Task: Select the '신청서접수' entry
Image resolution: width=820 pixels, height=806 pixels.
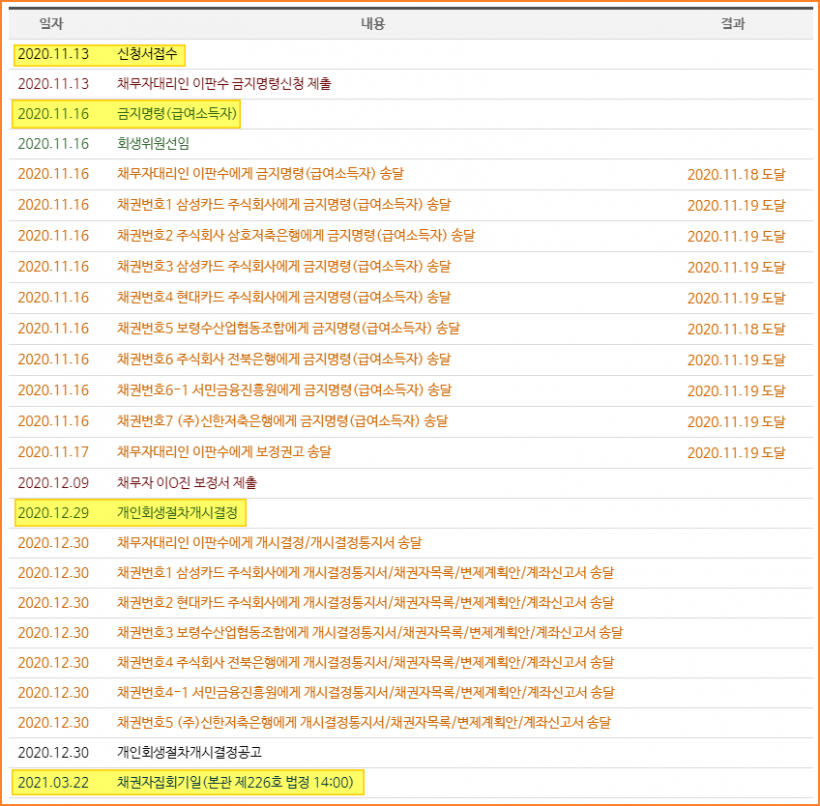Action: 147,54
